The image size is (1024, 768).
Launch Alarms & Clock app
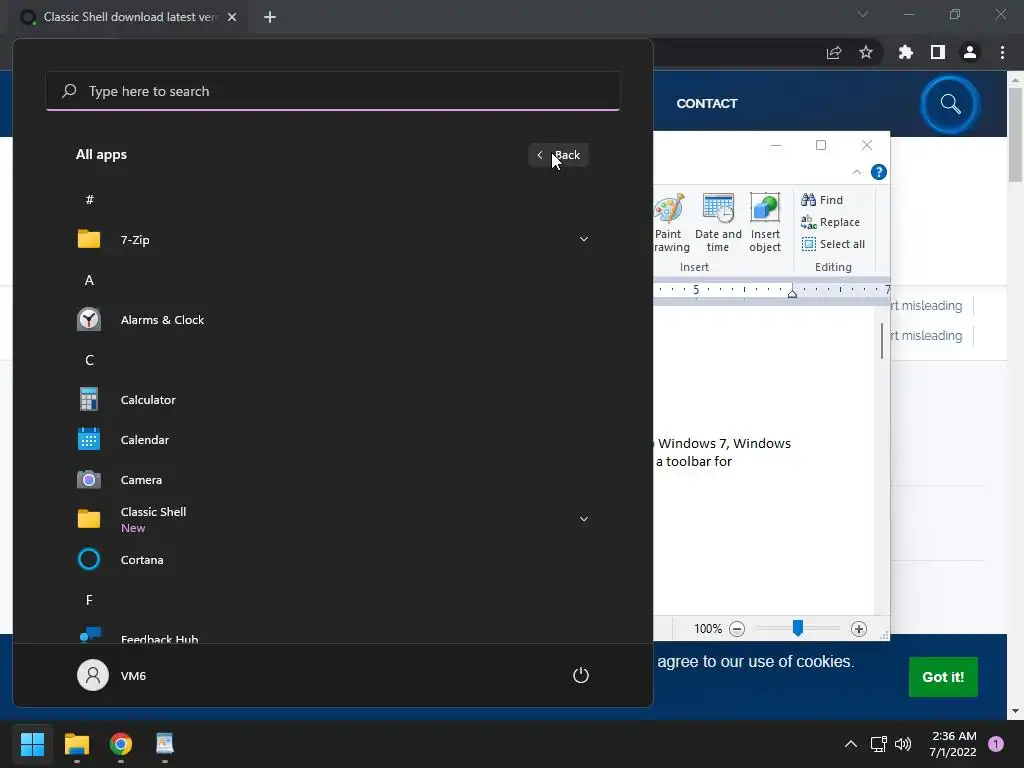(333, 320)
